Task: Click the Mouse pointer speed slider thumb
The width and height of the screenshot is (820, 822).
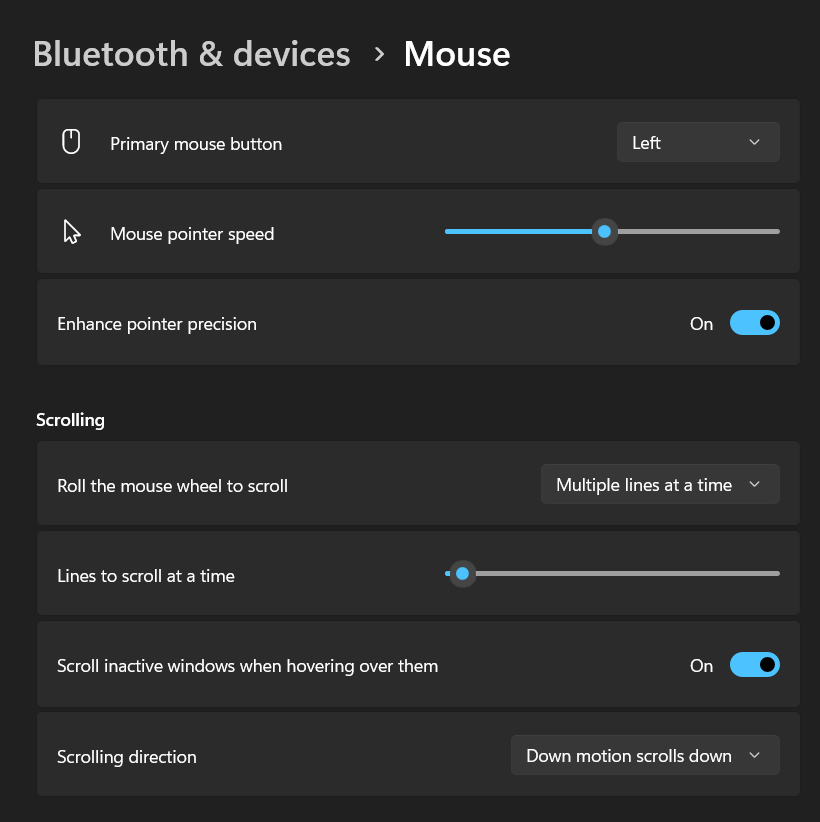Action: [604, 232]
